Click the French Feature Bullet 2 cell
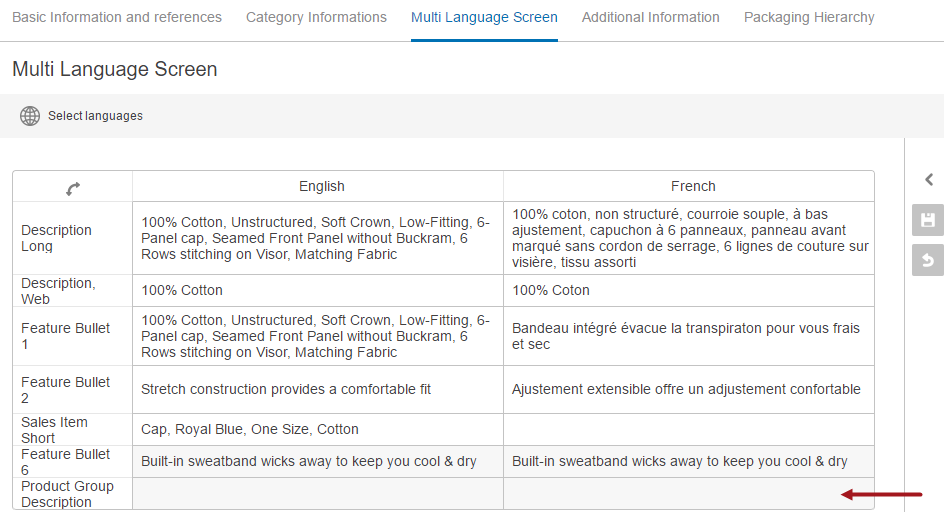This screenshot has height=512, width=944. click(x=689, y=390)
